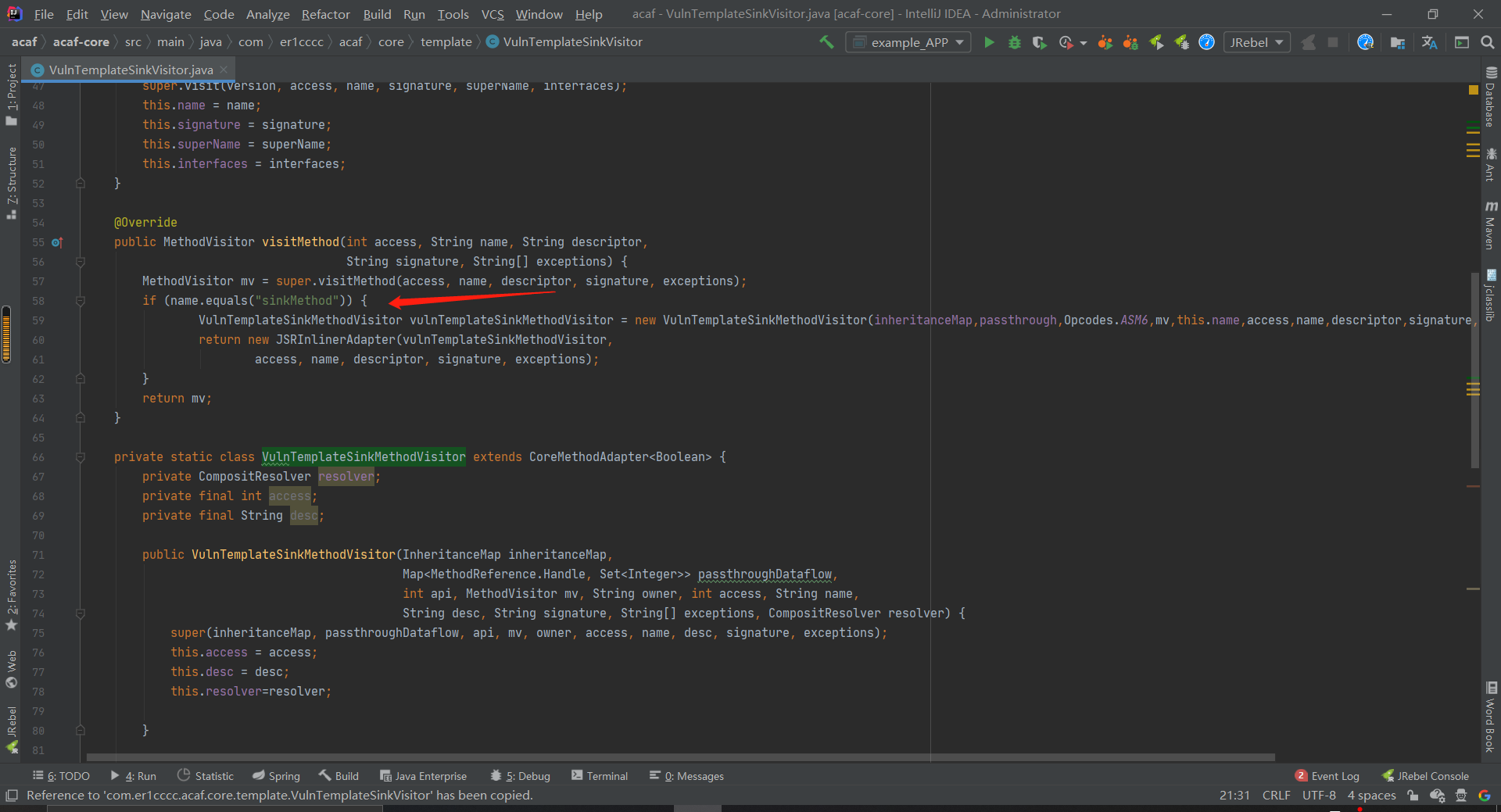The image size is (1501, 812).
Task: Open the Navigate menu
Action: click(x=166, y=14)
